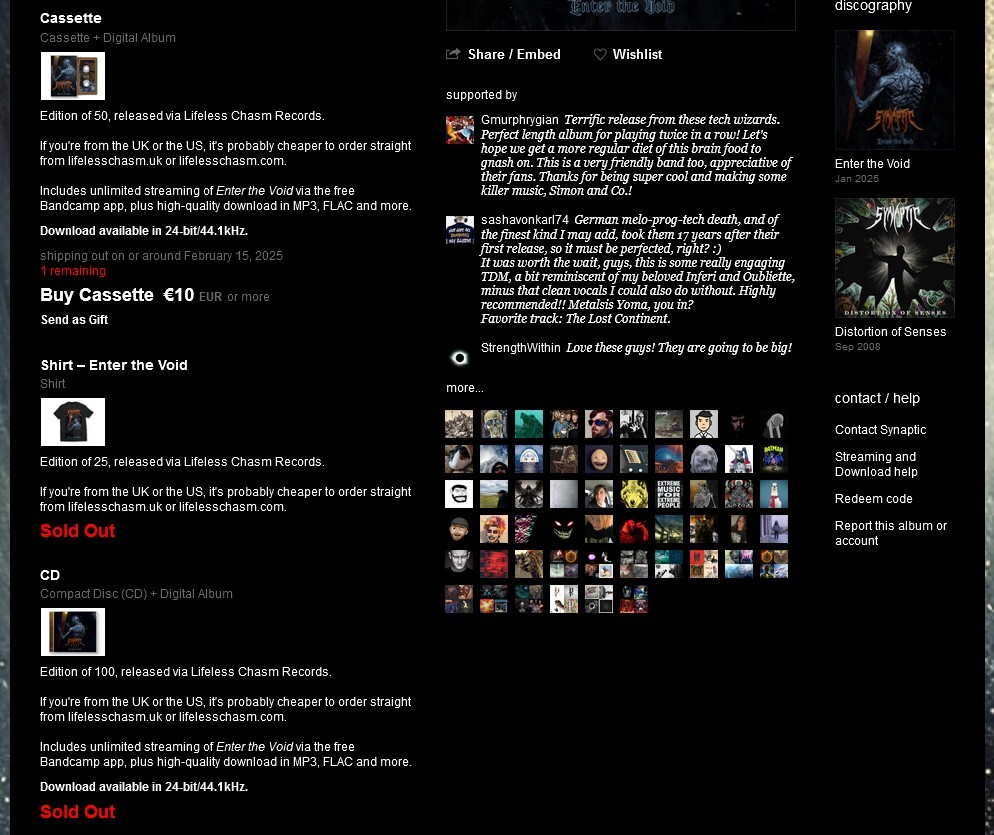The height and width of the screenshot is (835, 994).
Task: Click the Share / Embed arrow icon
Action: (453, 54)
